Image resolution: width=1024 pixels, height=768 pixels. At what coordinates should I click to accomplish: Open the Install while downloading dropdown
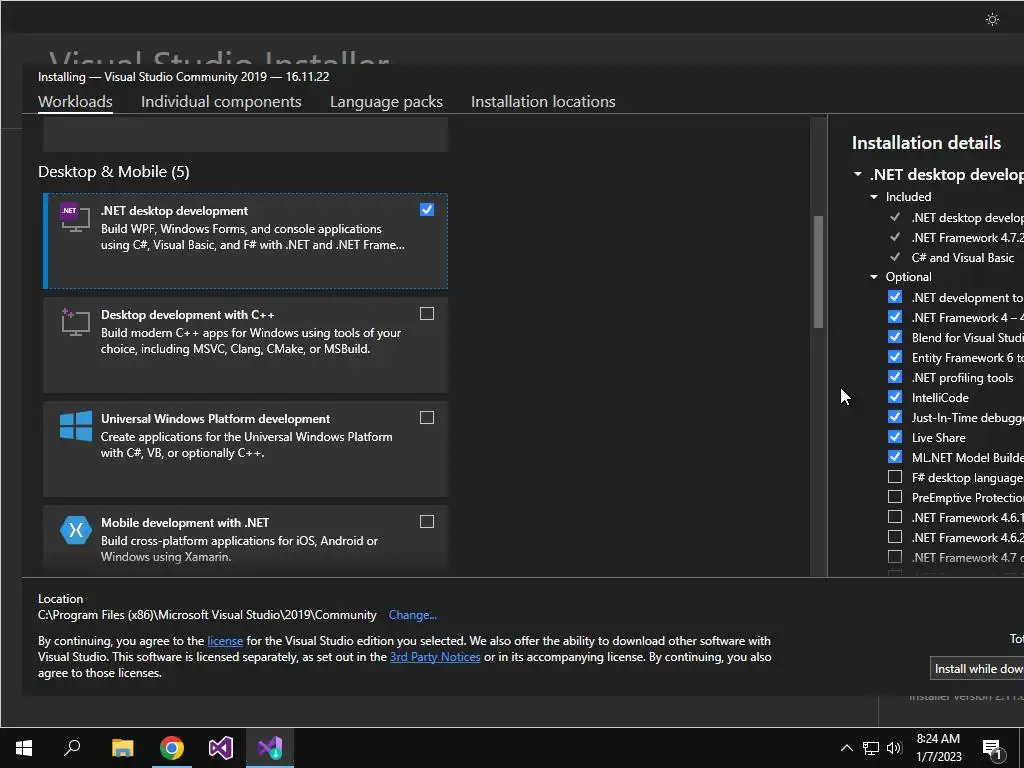click(977, 669)
